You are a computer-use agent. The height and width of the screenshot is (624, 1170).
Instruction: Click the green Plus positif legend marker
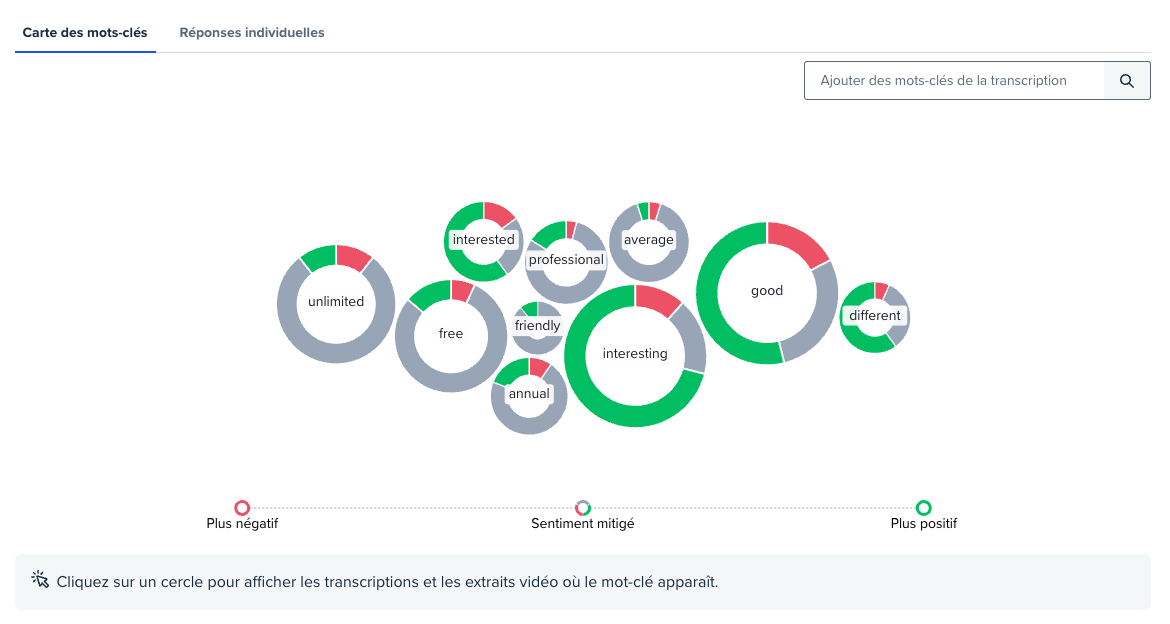click(x=924, y=508)
